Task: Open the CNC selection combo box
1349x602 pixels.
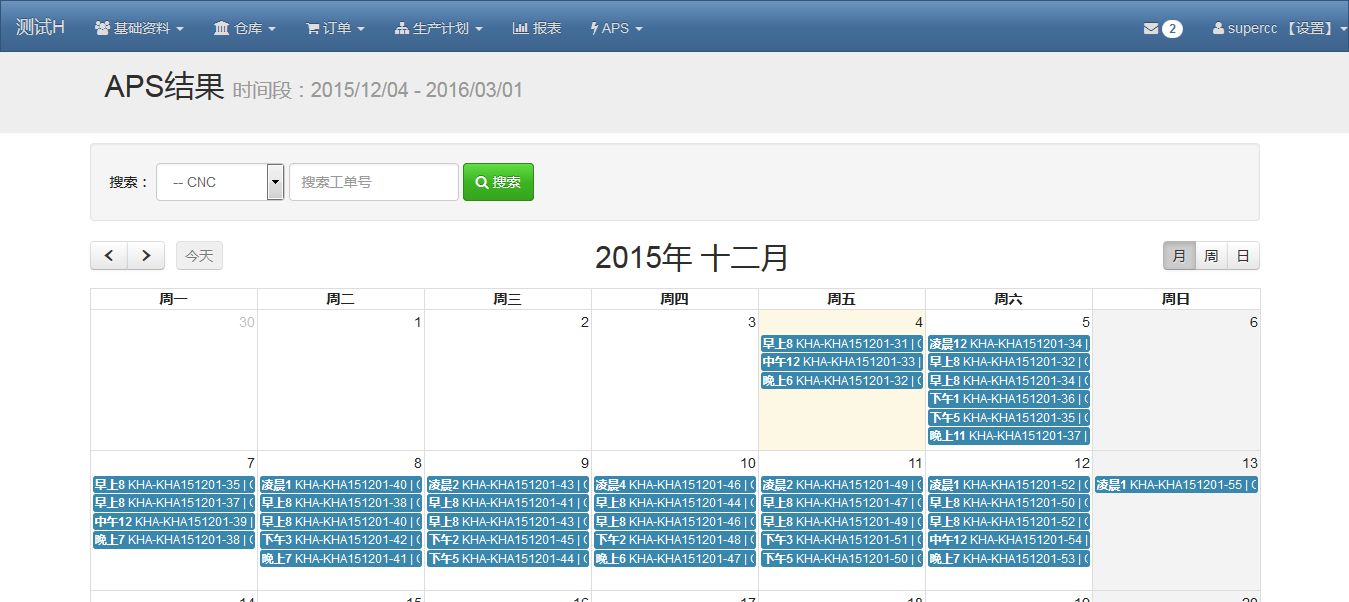Action: tap(220, 182)
